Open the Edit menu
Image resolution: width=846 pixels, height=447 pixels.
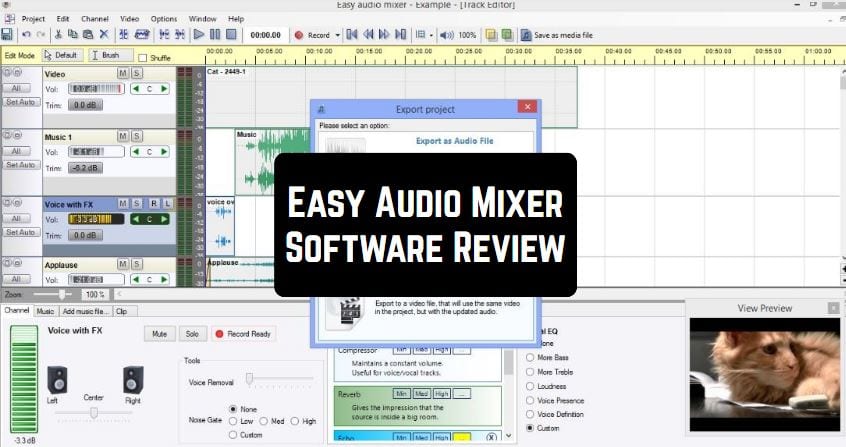(63, 19)
